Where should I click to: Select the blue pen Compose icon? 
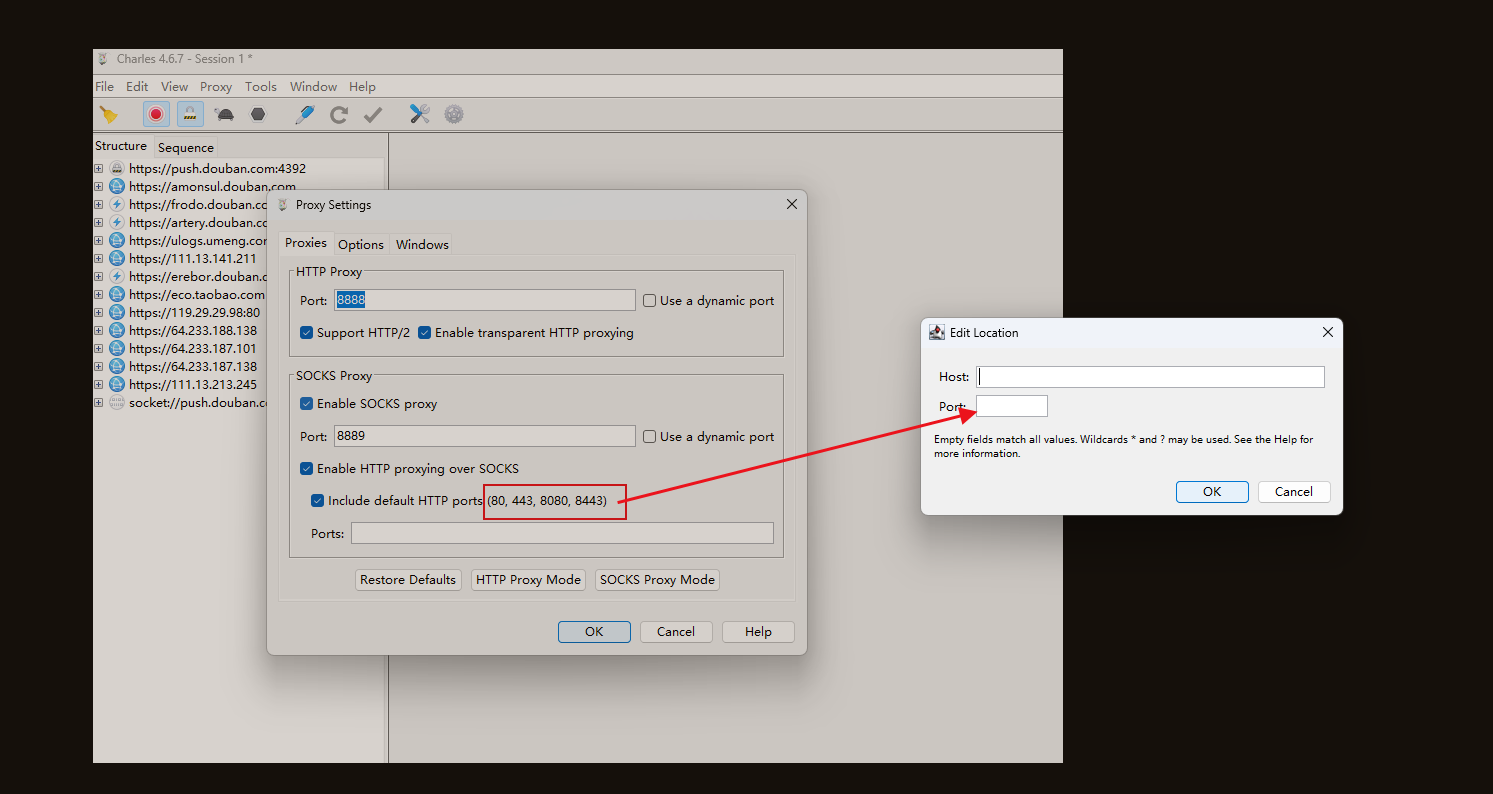click(x=304, y=114)
